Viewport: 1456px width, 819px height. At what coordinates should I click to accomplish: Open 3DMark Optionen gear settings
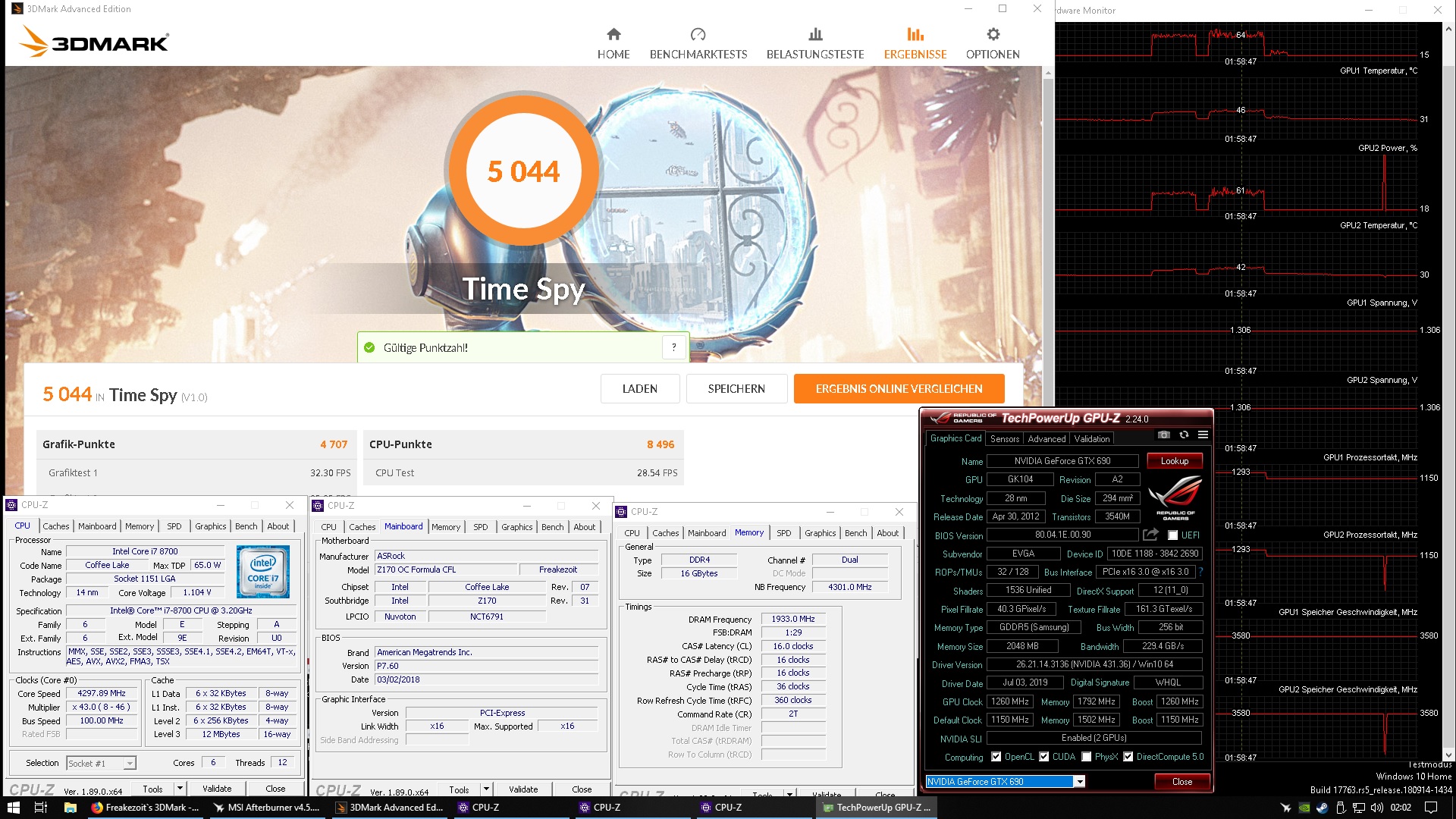pyautogui.click(x=993, y=43)
